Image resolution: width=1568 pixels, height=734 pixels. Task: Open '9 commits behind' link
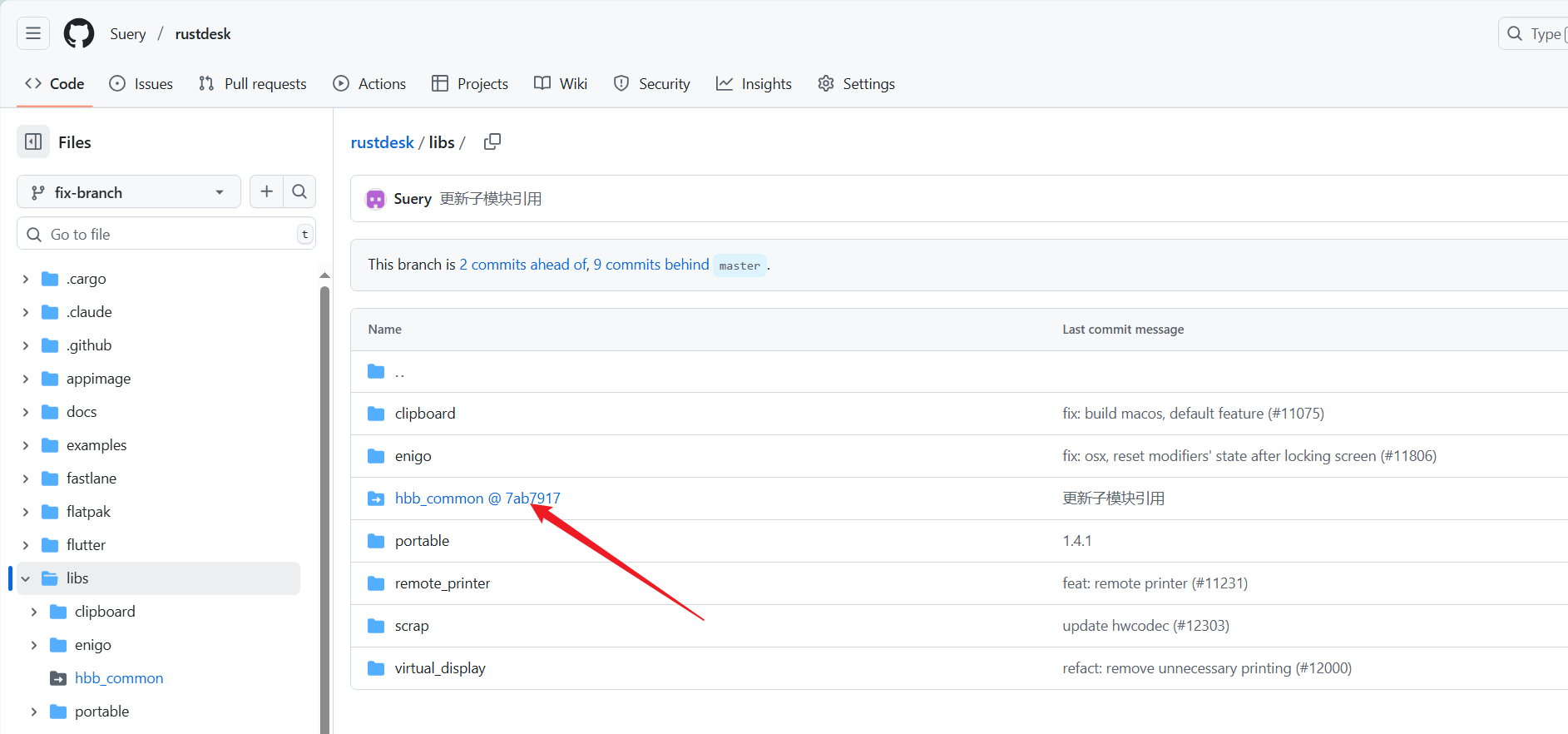click(x=651, y=265)
